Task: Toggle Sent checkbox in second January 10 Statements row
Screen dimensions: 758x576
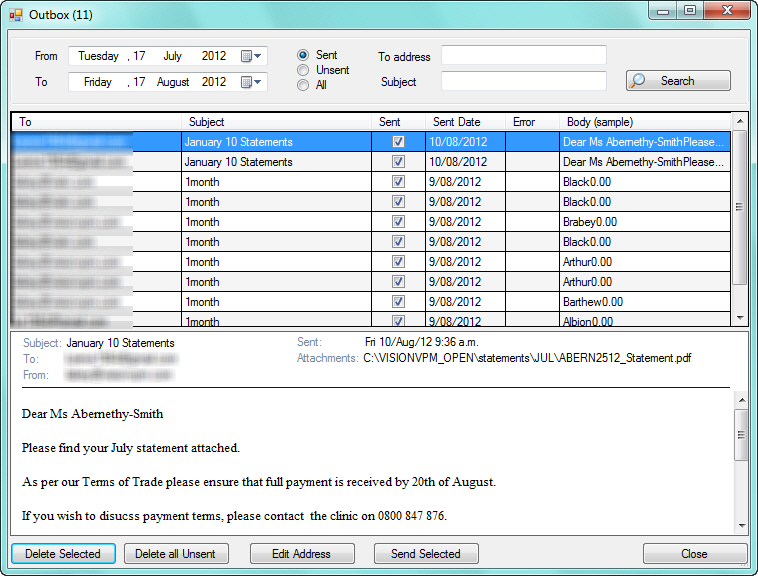Action: click(398, 161)
